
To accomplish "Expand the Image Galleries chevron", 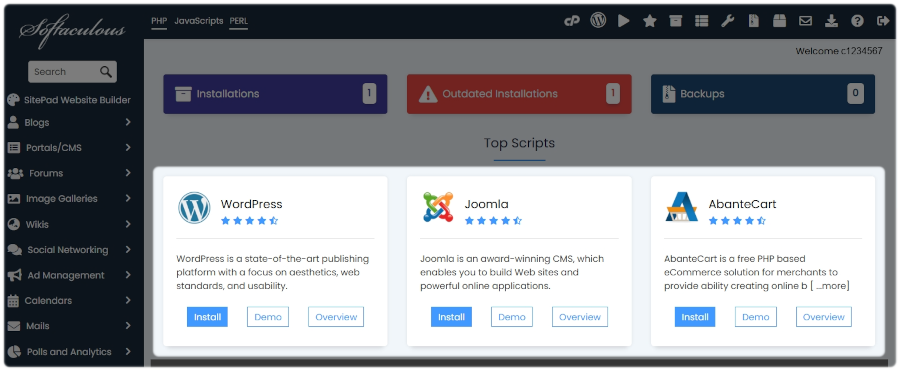I will pyautogui.click(x=128, y=198).
